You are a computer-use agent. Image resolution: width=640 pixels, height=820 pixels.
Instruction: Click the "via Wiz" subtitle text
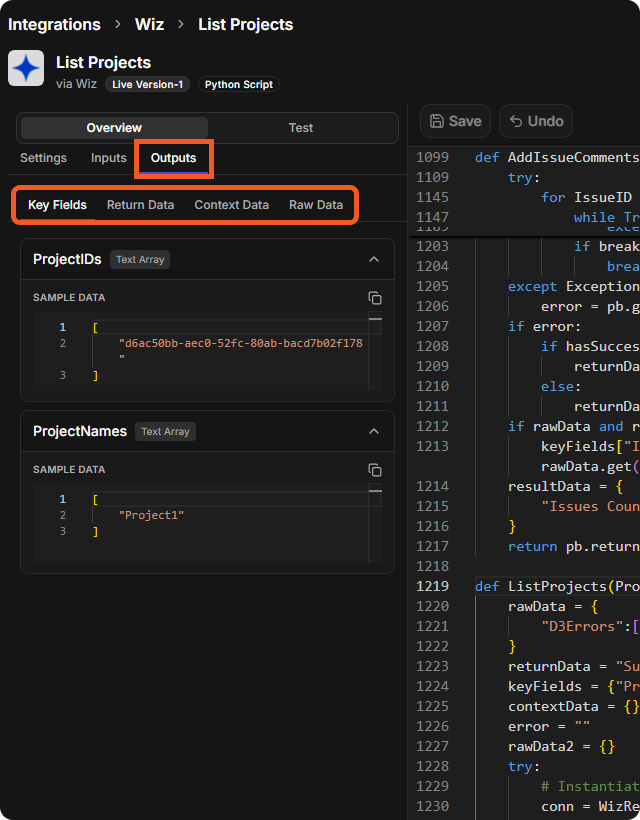[x=76, y=84]
